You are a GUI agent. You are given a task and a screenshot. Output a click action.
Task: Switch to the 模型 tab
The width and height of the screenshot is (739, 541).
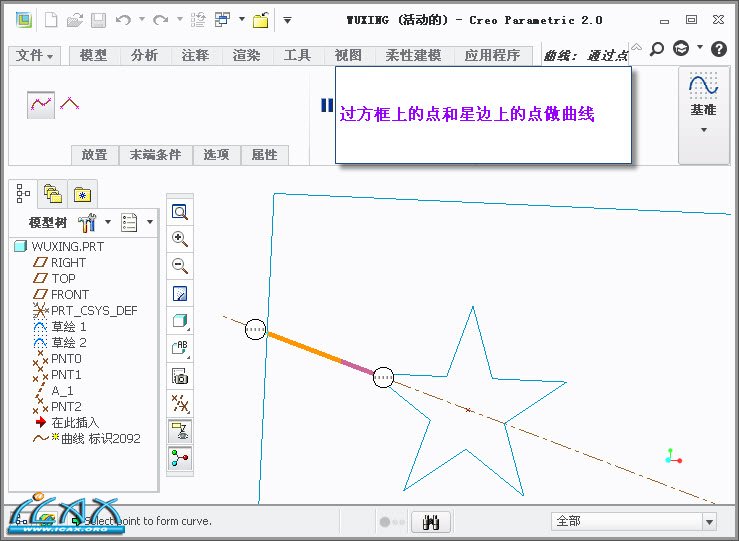[x=93, y=56]
